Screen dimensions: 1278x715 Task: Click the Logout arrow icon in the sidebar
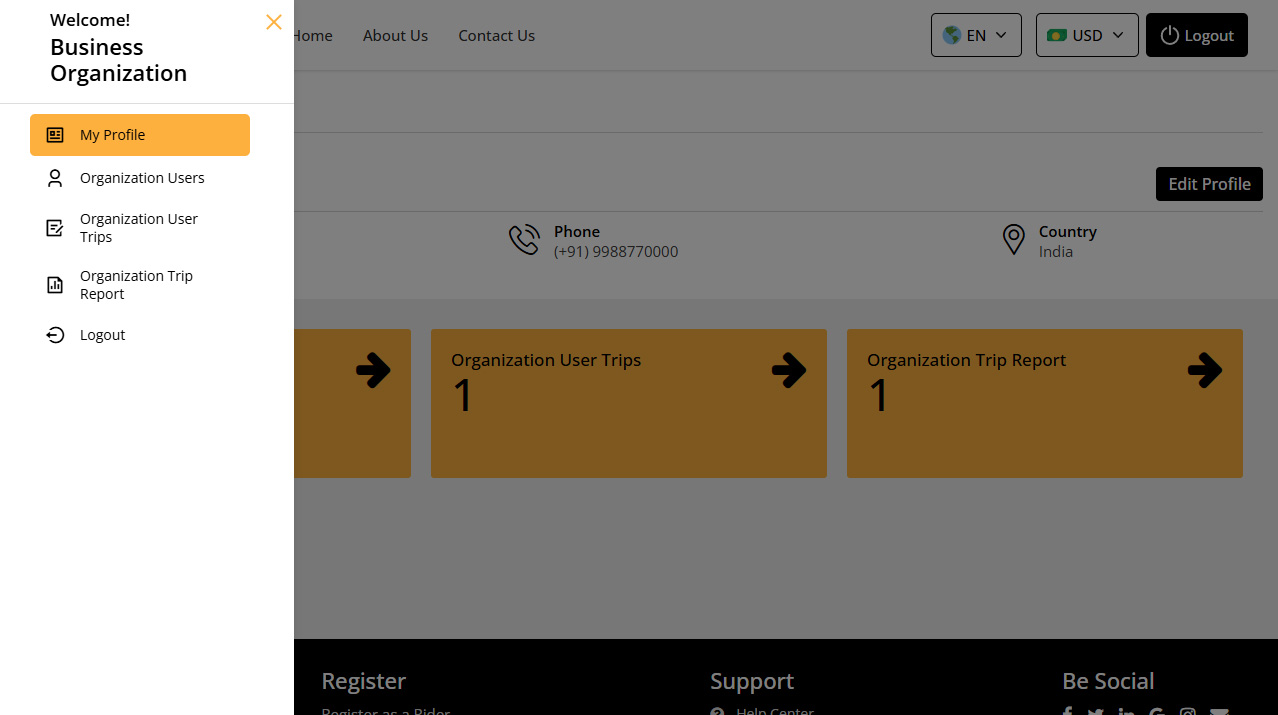coord(54,334)
